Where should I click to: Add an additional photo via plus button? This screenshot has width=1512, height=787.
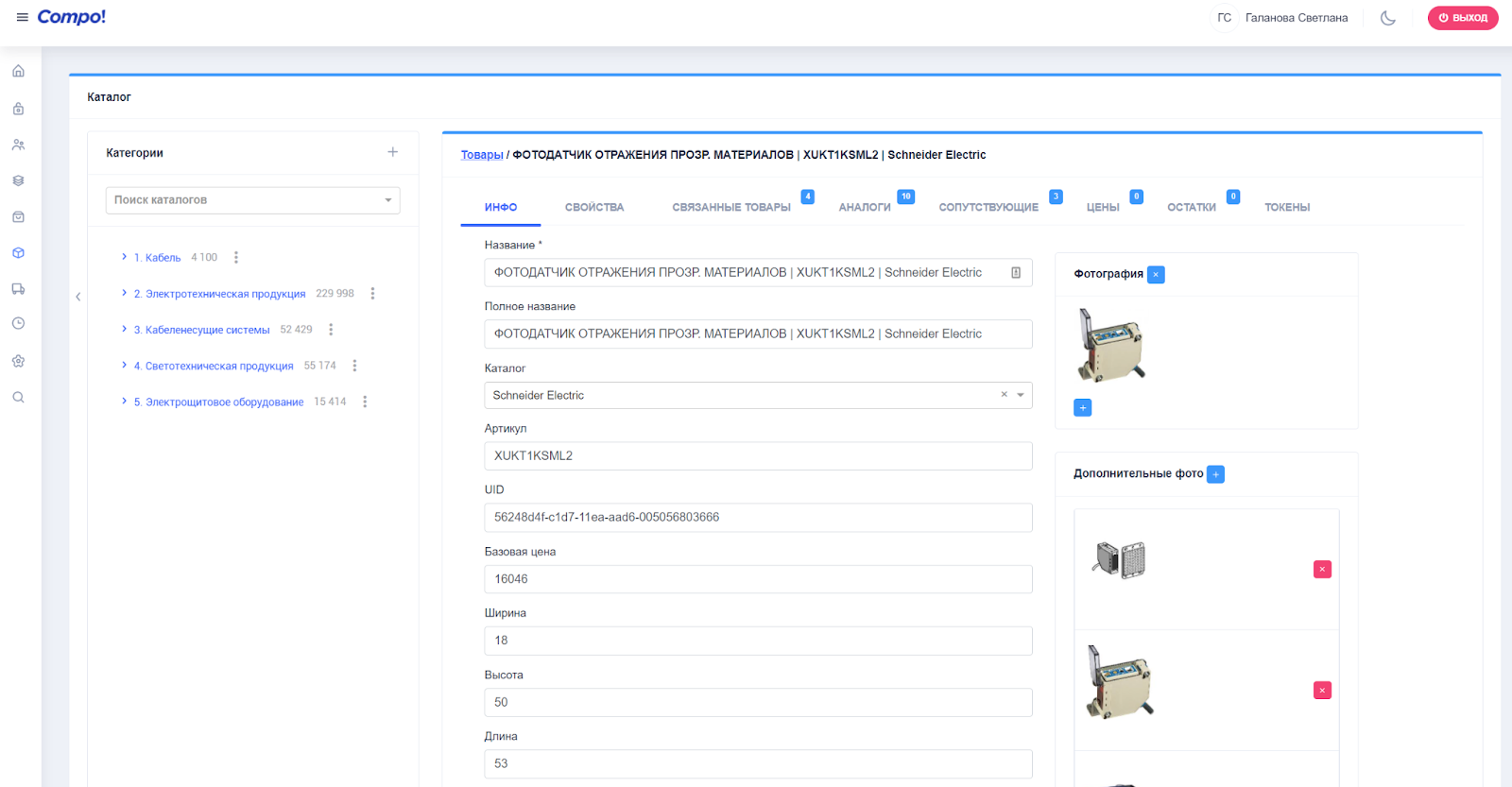coord(1216,474)
